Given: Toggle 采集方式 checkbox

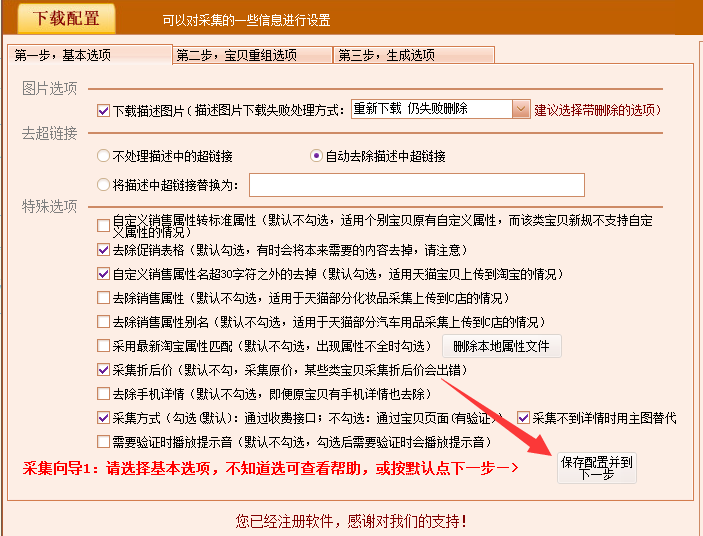Looking at the screenshot, I should pos(103,418).
